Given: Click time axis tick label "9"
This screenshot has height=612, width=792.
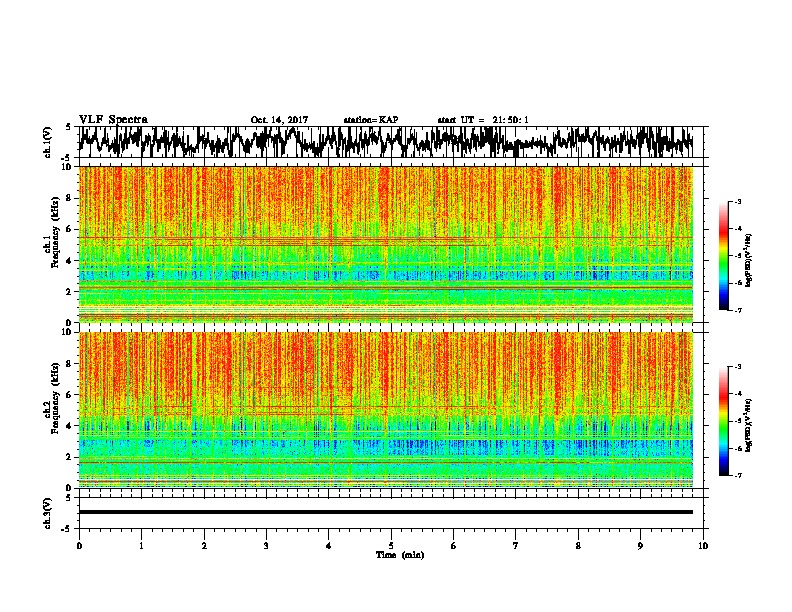Looking at the screenshot, I should [x=640, y=546].
